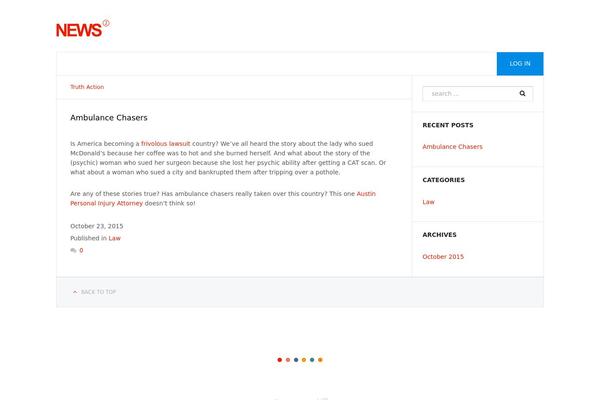Viewport: 600px width, 400px height.
Task: Open October 2015 archive
Action: point(443,256)
